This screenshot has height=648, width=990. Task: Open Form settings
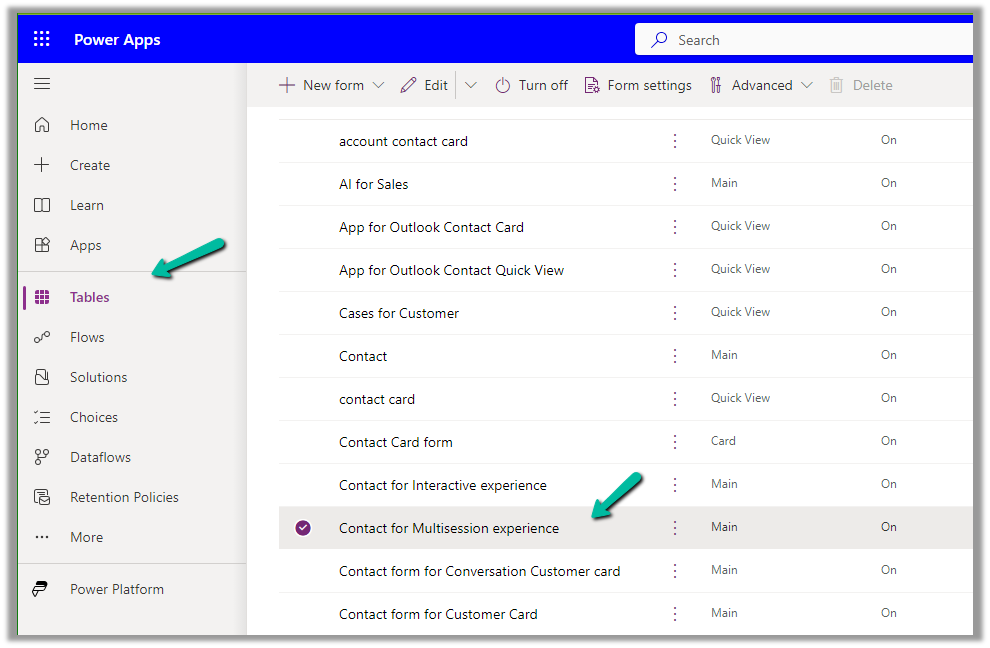(x=638, y=85)
